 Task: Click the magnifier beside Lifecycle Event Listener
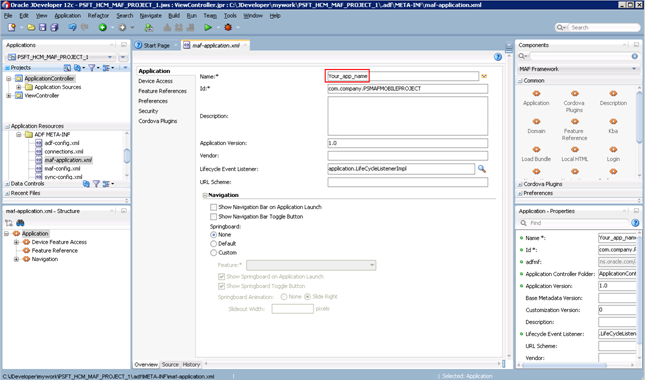pos(482,168)
